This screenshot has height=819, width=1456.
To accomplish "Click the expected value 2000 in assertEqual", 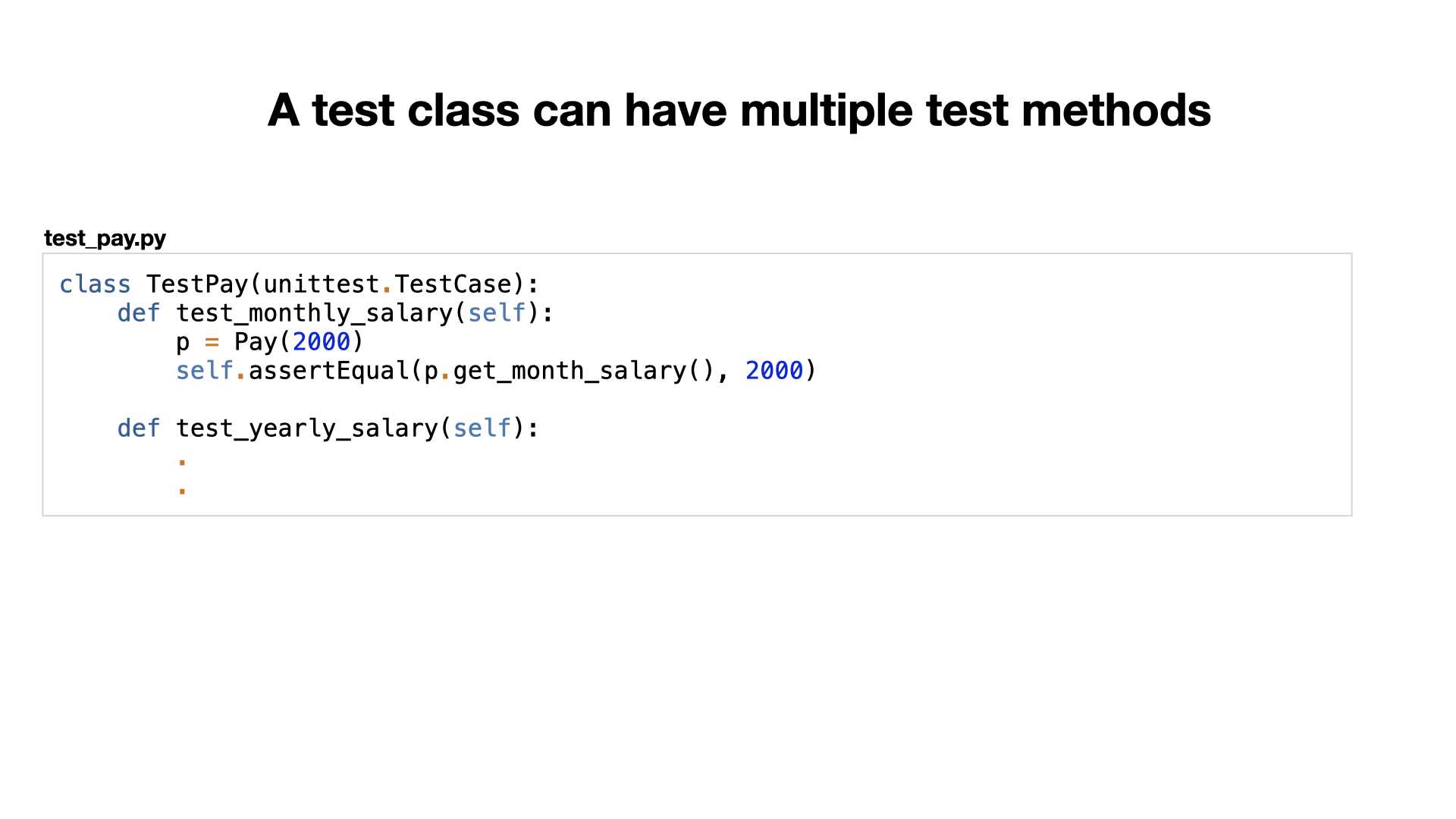I will coord(774,371).
